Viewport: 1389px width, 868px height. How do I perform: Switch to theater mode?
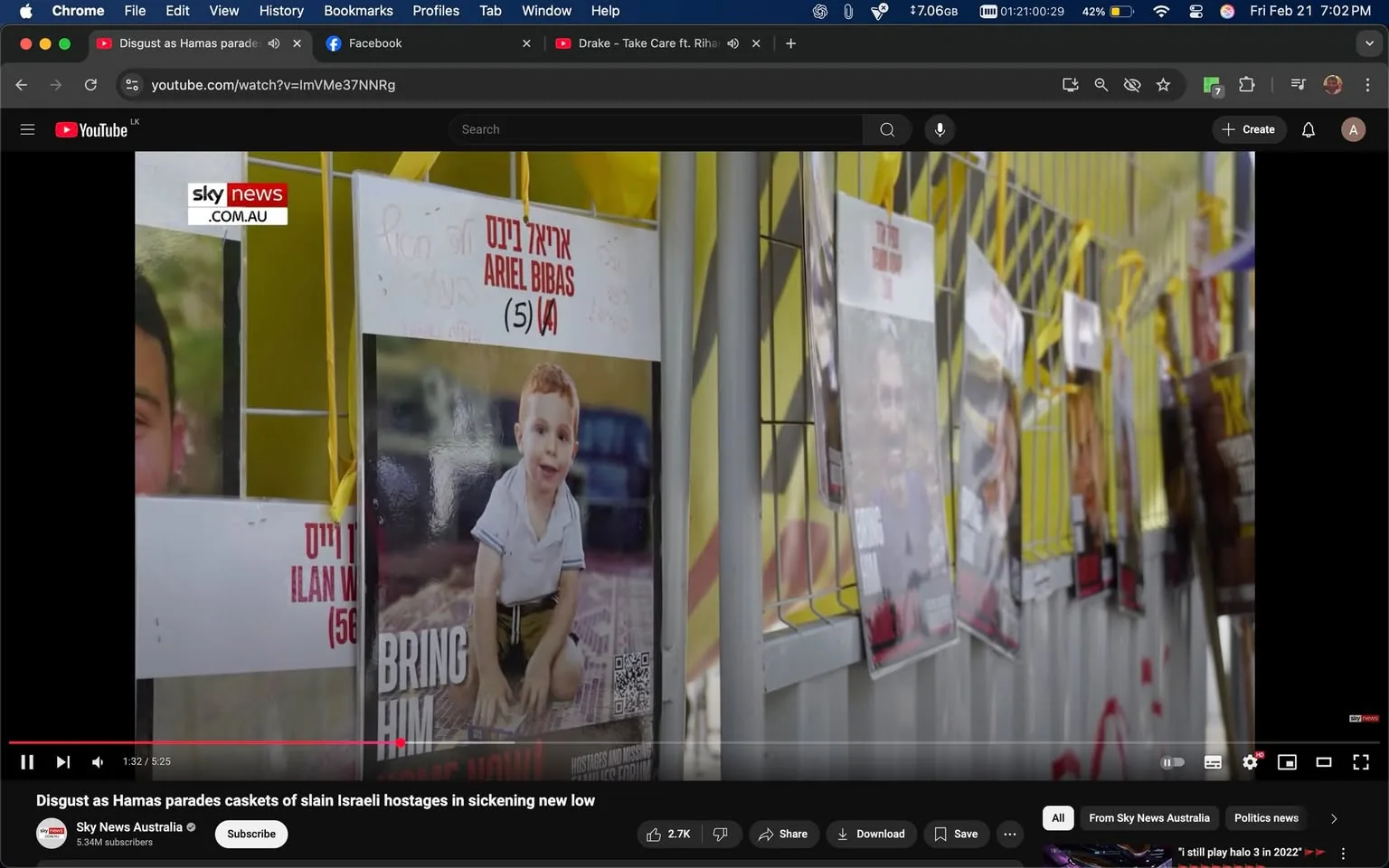[x=1324, y=761]
